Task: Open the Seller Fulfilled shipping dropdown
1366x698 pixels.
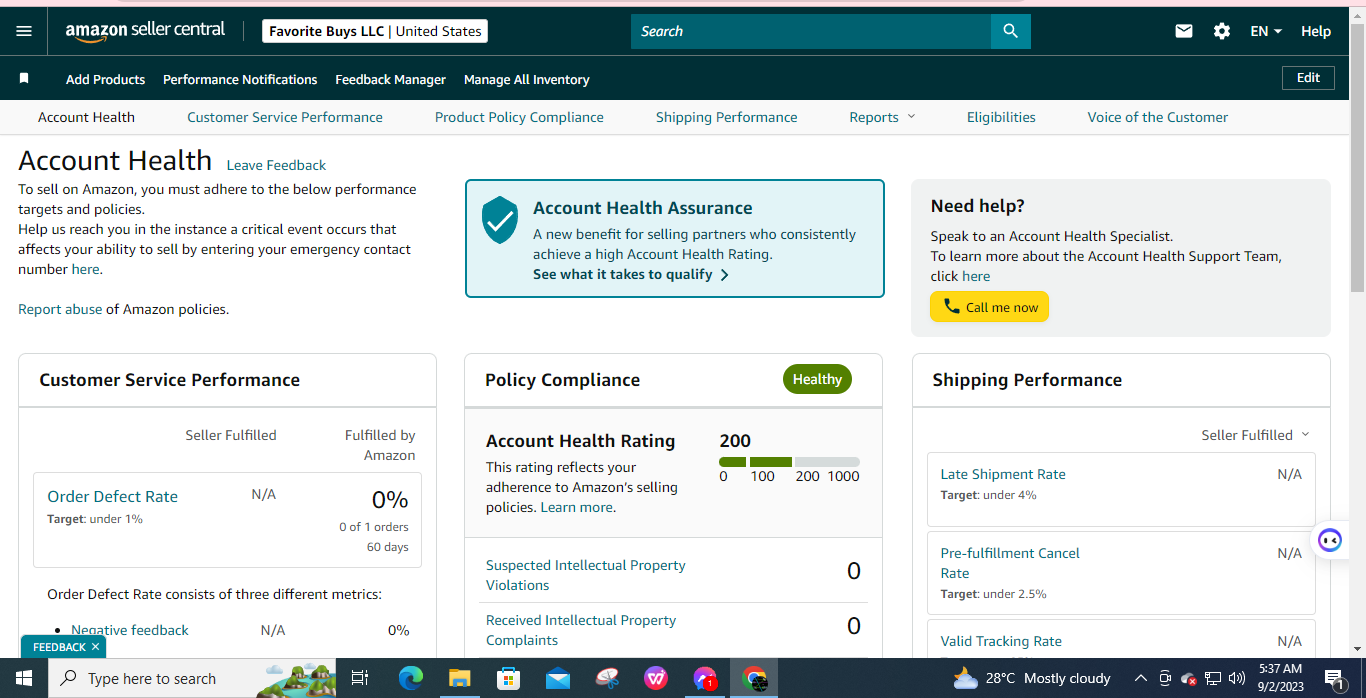Action: click(1255, 435)
